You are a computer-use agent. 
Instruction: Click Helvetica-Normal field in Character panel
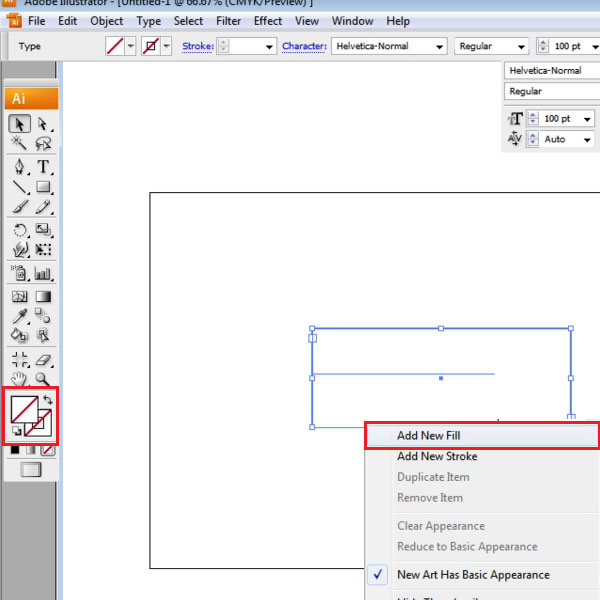coord(552,70)
